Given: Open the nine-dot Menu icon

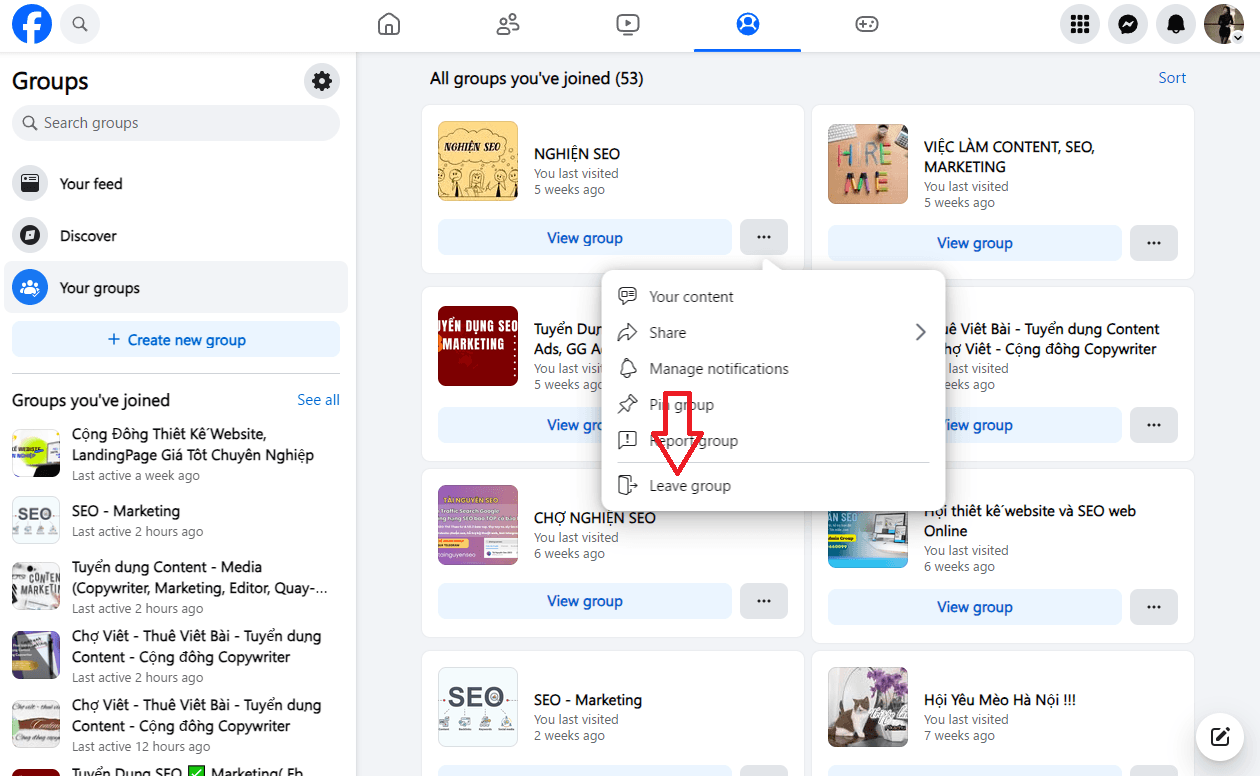Looking at the screenshot, I should pyautogui.click(x=1080, y=24).
